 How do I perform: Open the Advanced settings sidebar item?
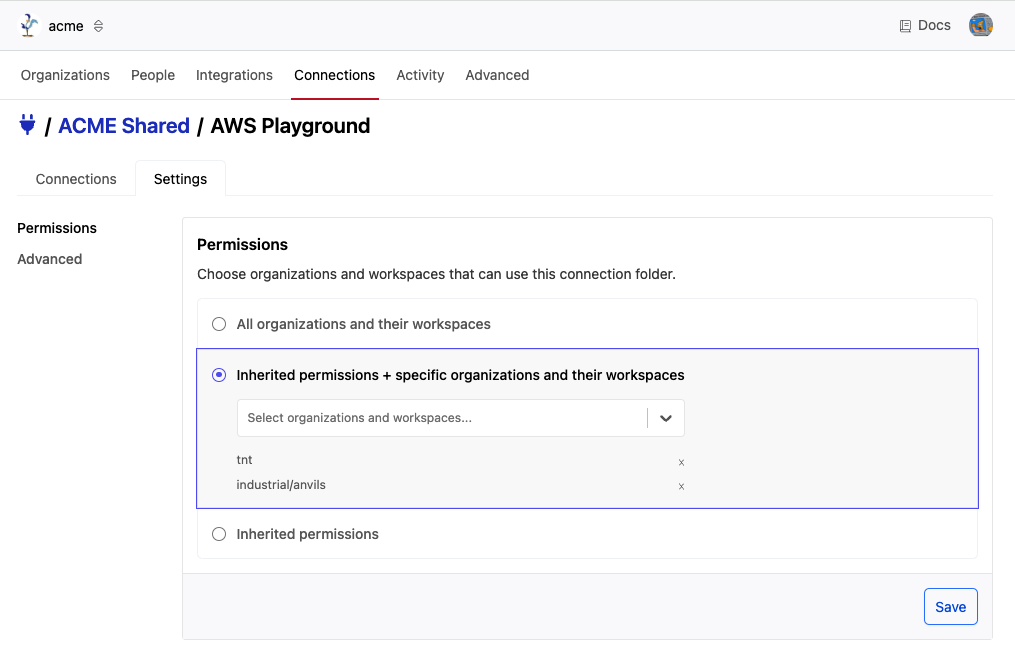click(x=50, y=259)
